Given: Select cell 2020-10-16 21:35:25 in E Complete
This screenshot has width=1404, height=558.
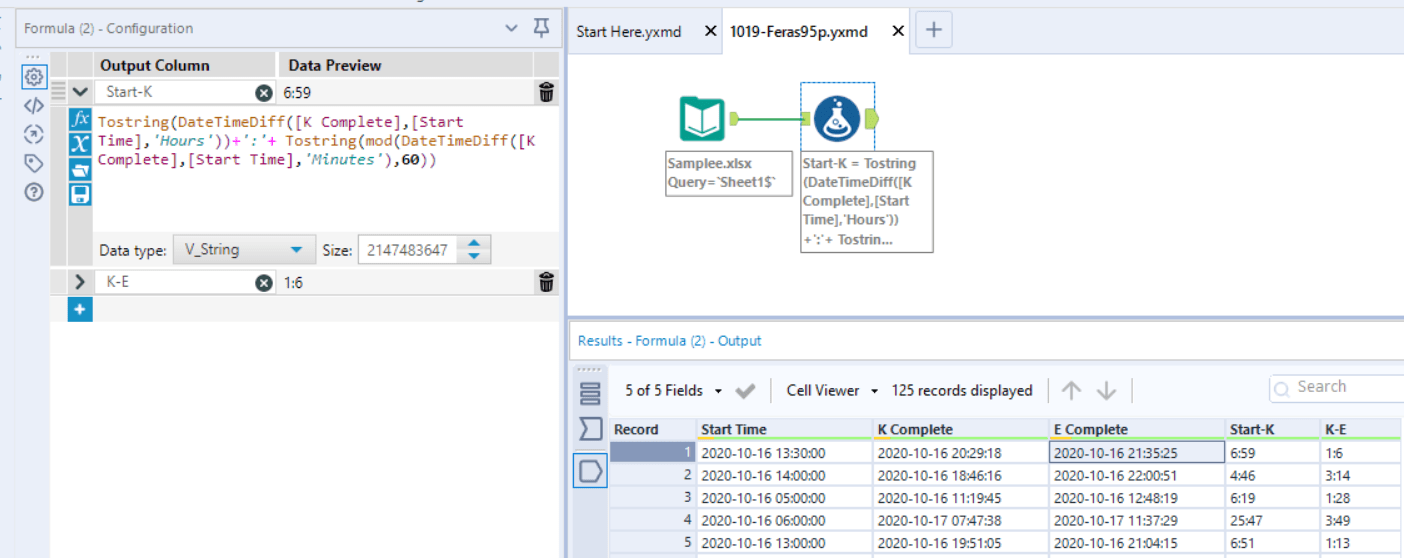Looking at the screenshot, I should (x=1136, y=452).
